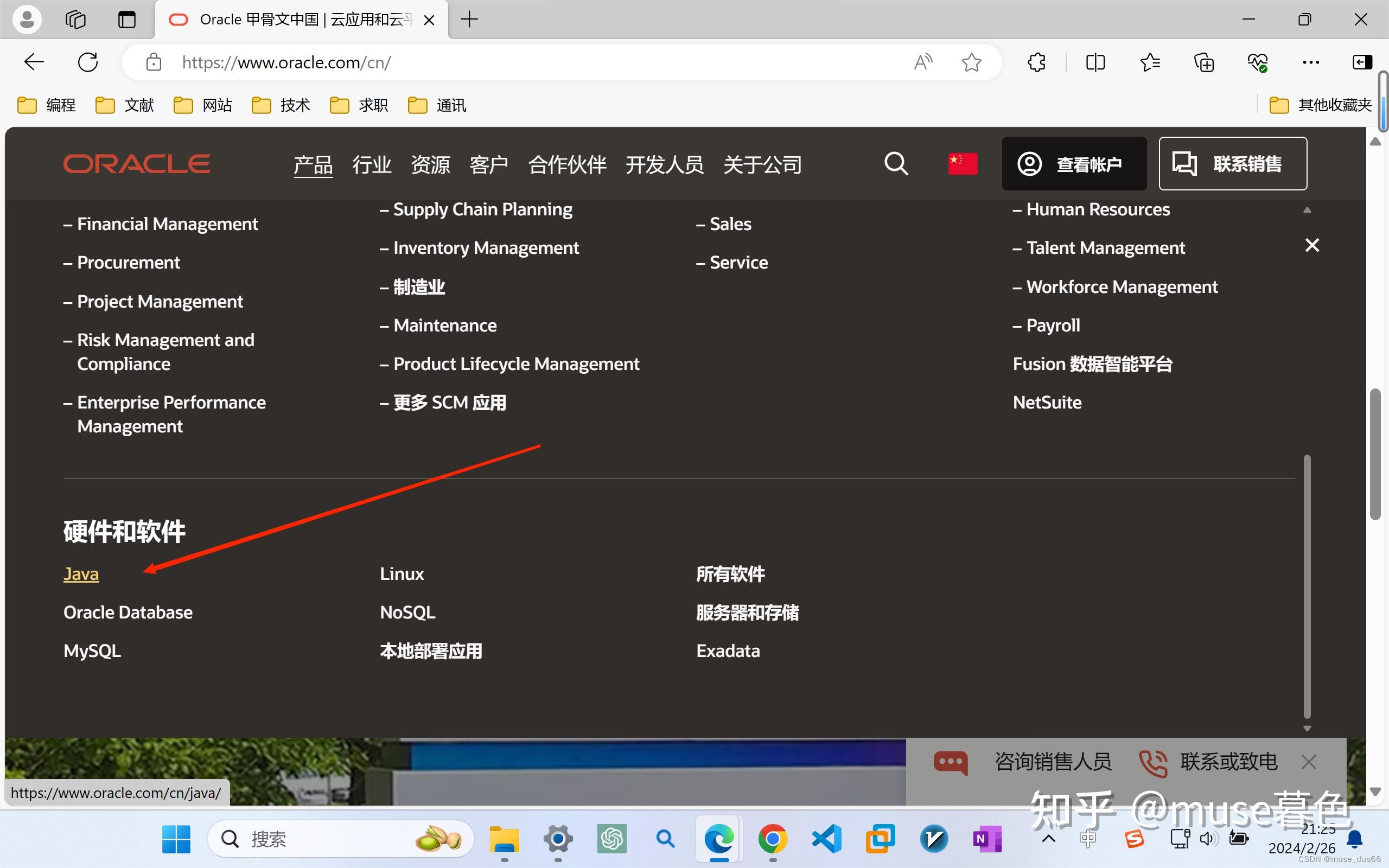The width and height of the screenshot is (1389, 868).
Task: Click the Oracle logo
Action: click(x=137, y=164)
